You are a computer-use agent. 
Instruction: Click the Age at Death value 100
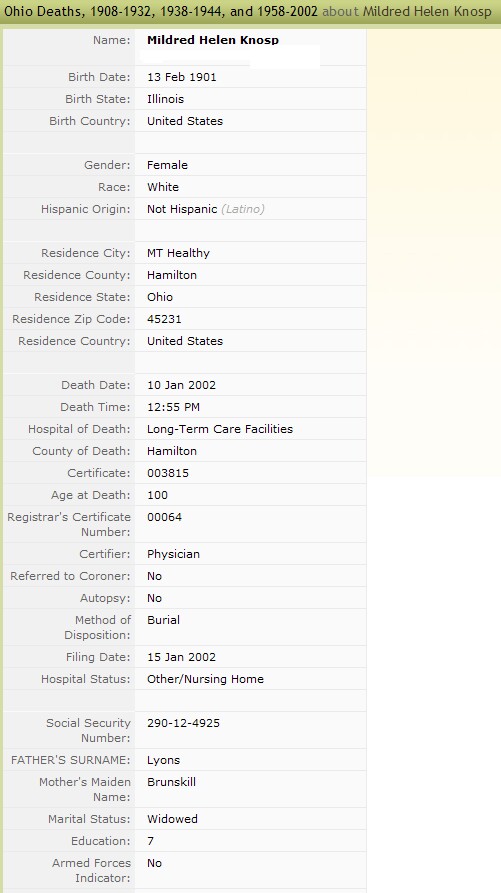tap(157, 495)
